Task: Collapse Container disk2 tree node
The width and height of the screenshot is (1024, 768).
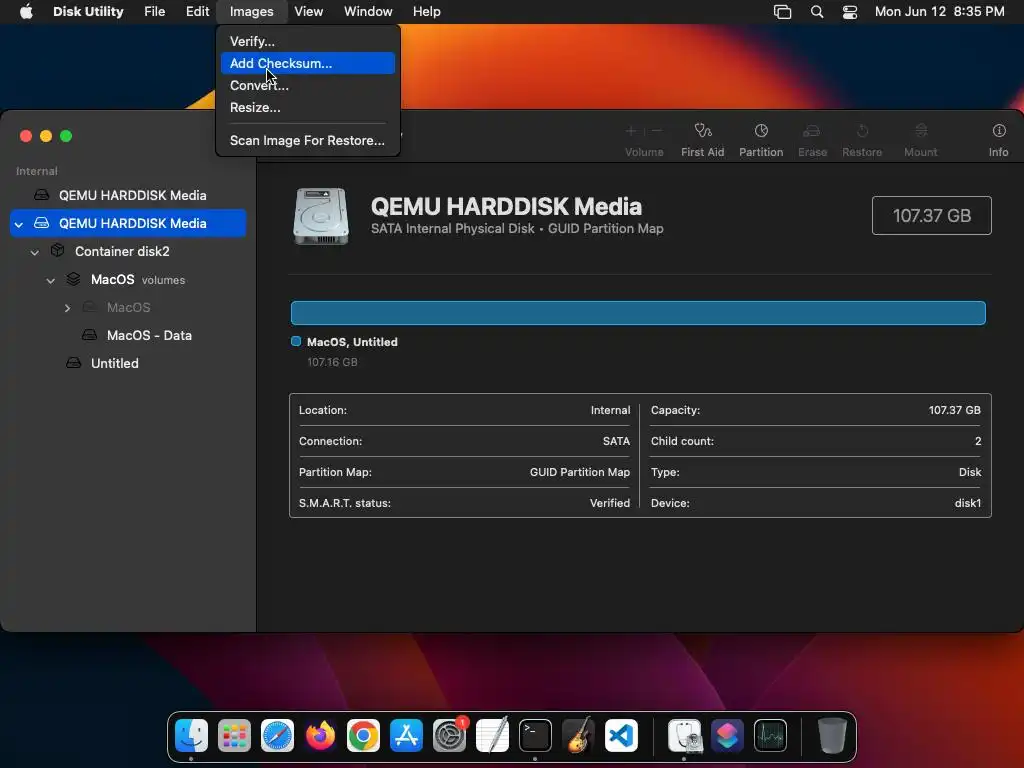Action: pyautogui.click(x=35, y=252)
